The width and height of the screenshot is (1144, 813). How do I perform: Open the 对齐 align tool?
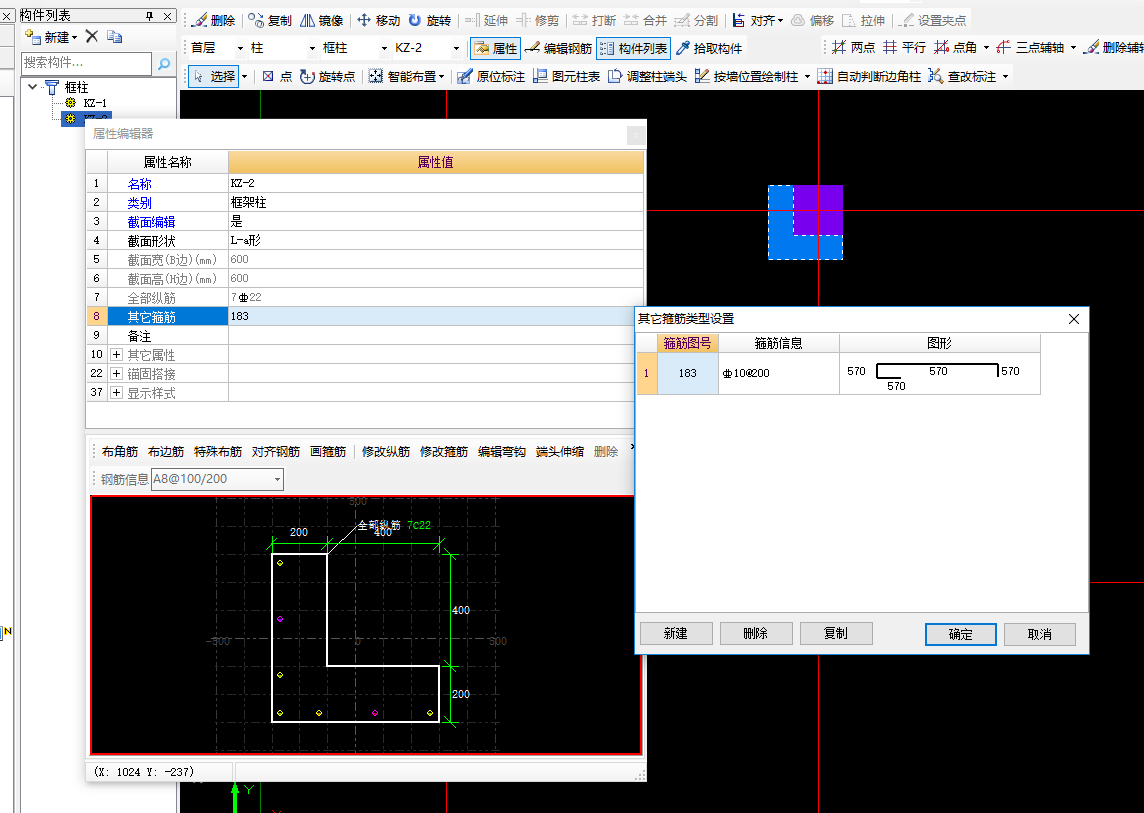point(757,20)
